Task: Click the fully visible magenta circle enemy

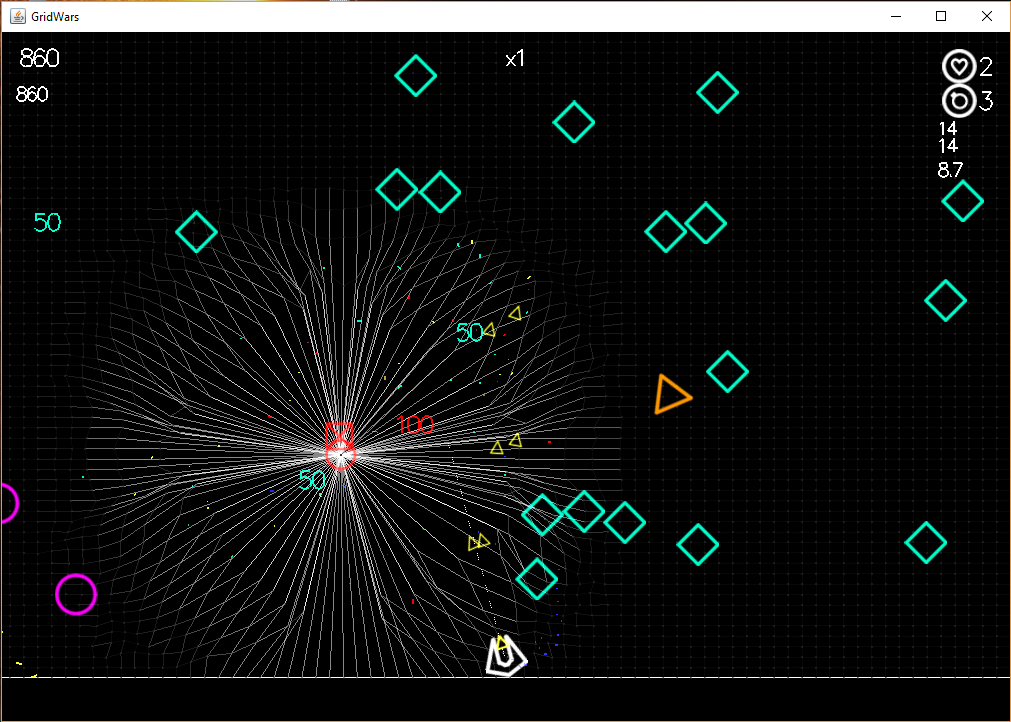Action: (76, 594)
